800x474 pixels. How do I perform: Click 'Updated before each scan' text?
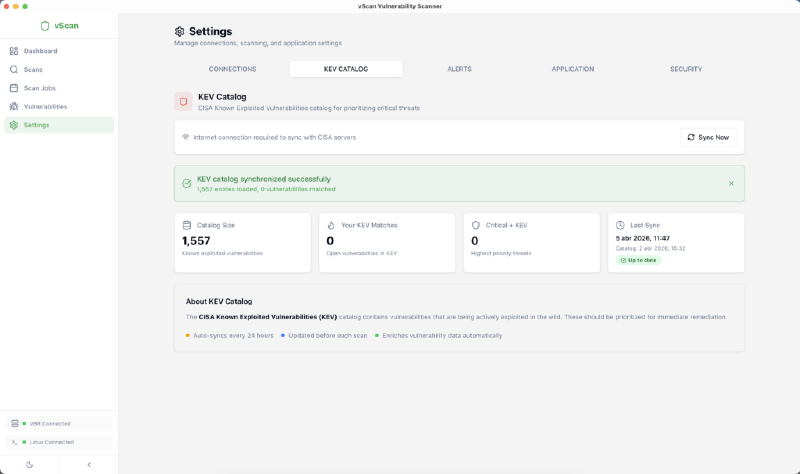pyautogui.click(x=328, y=336)
